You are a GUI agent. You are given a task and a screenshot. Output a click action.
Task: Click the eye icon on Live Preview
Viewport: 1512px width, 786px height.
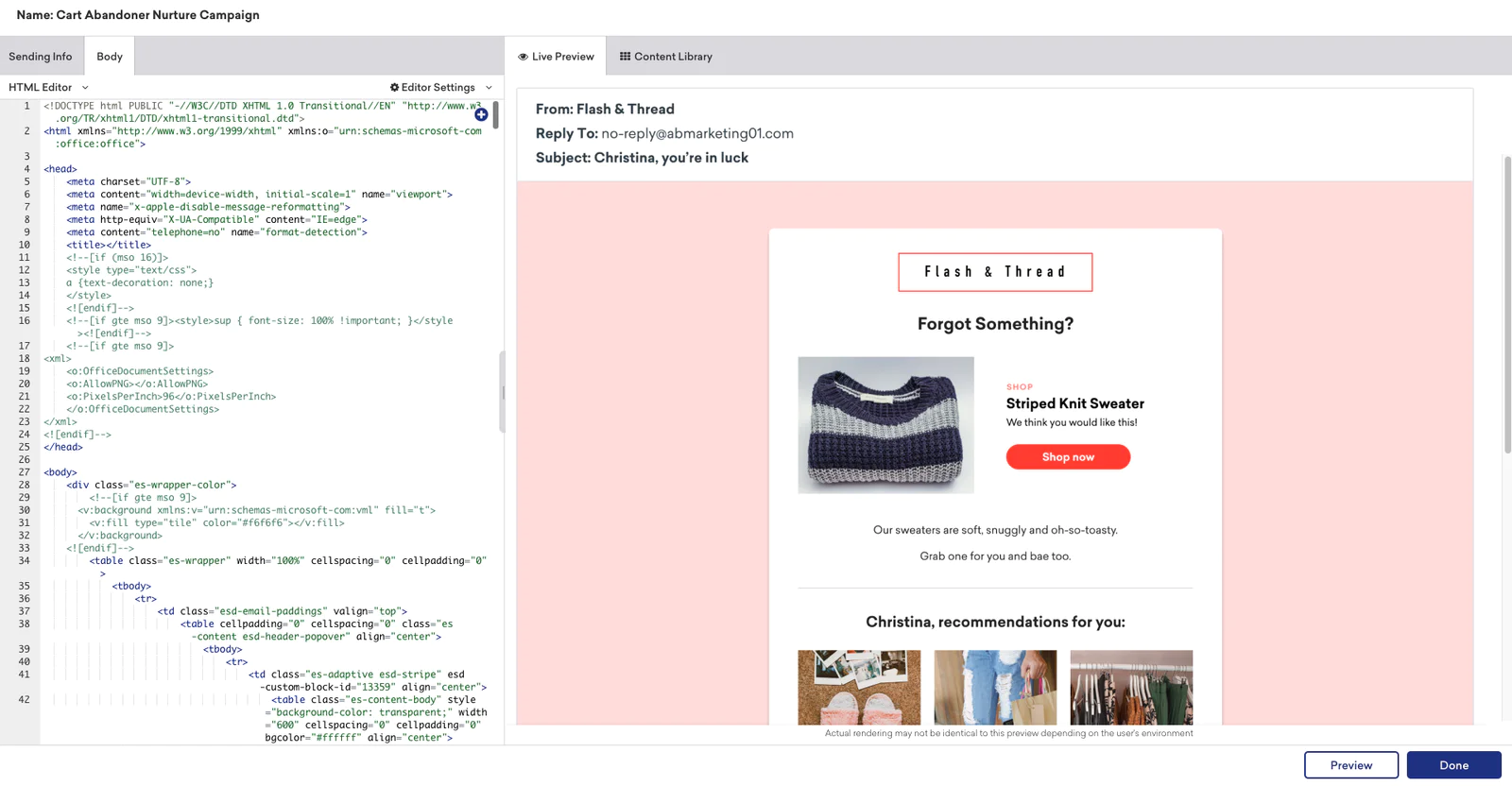point(523,57)
